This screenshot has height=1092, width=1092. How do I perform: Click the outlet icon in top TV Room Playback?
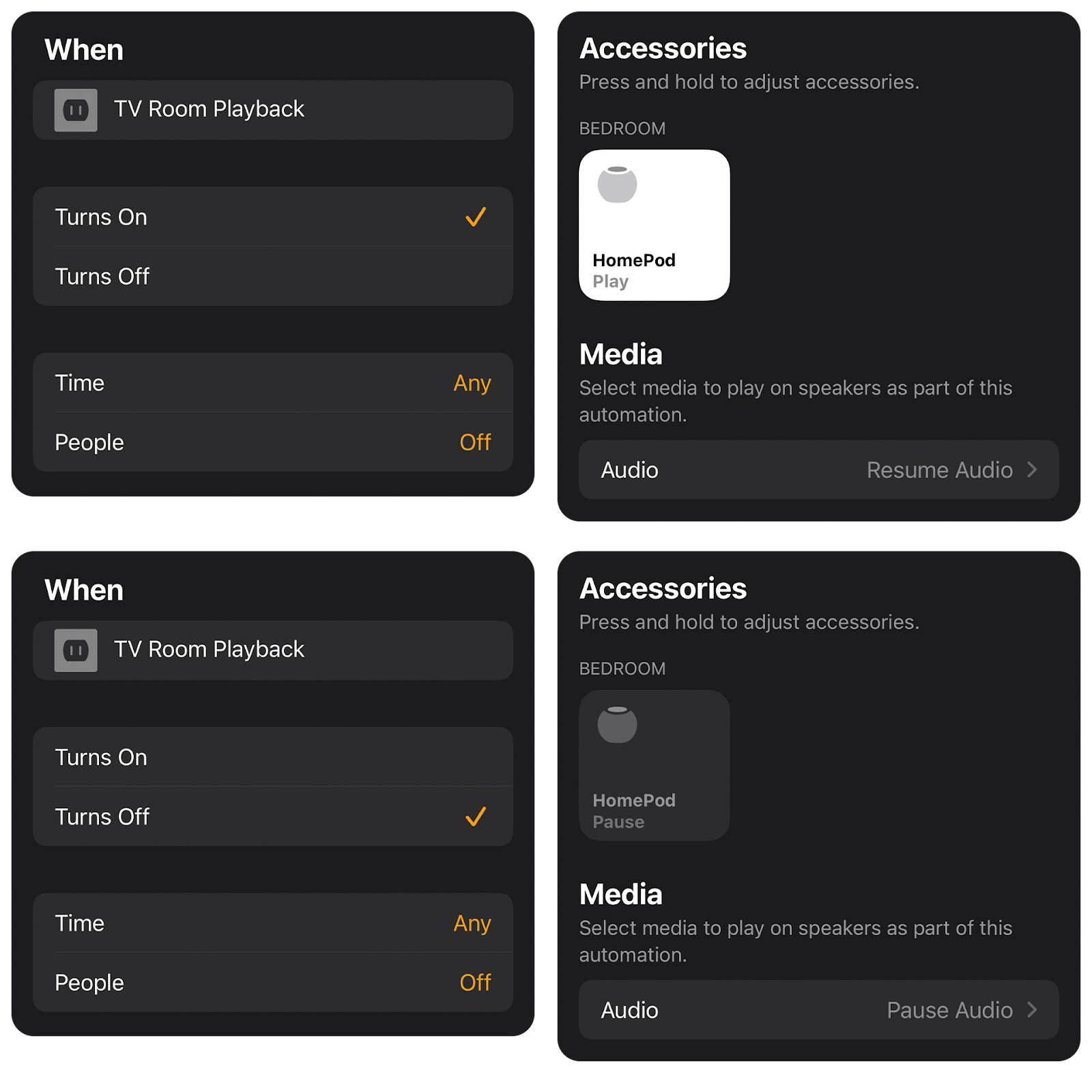pyautogui.click(x=76, y=110)
